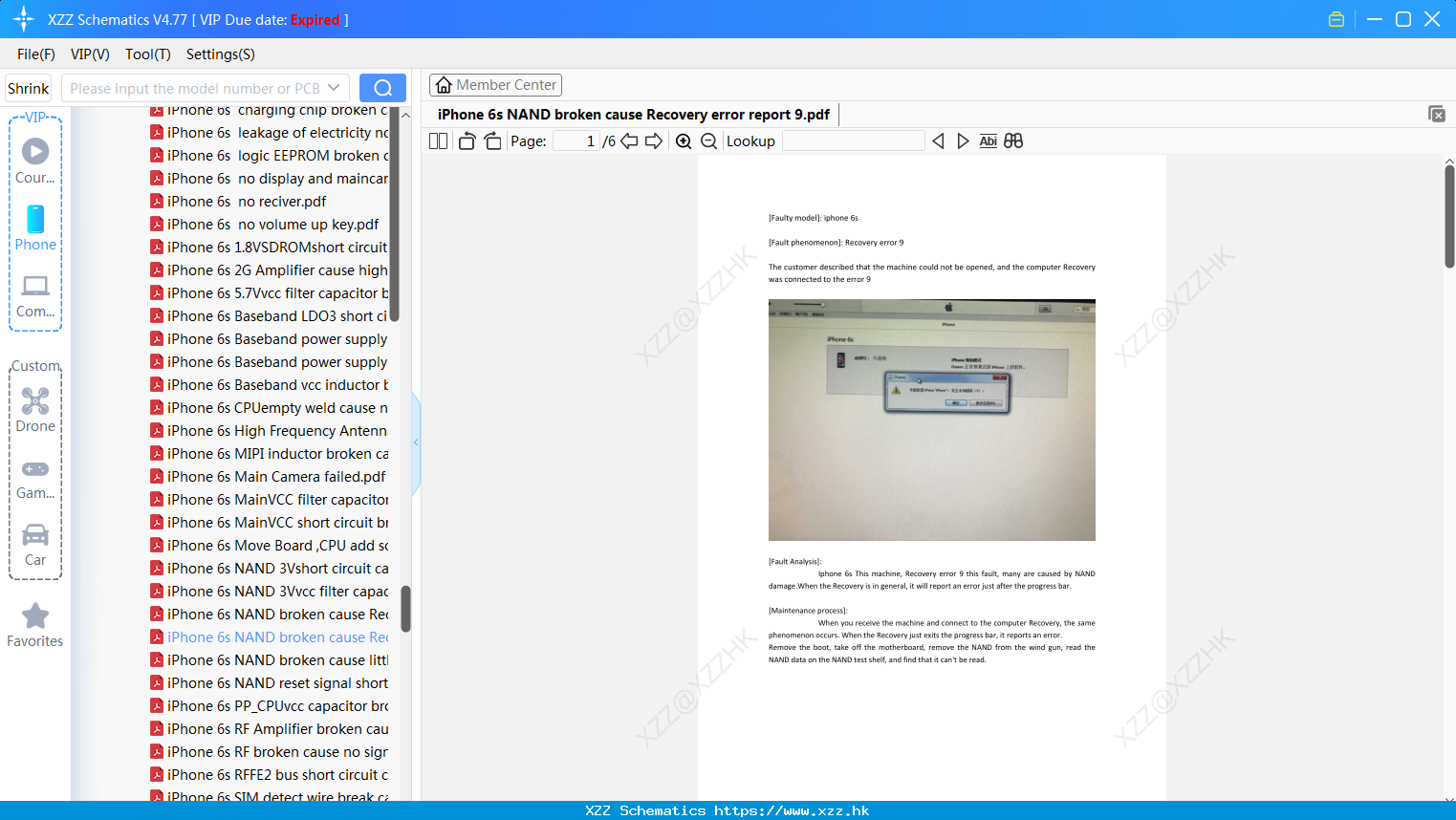Click the Page number field

coord(576,141)
